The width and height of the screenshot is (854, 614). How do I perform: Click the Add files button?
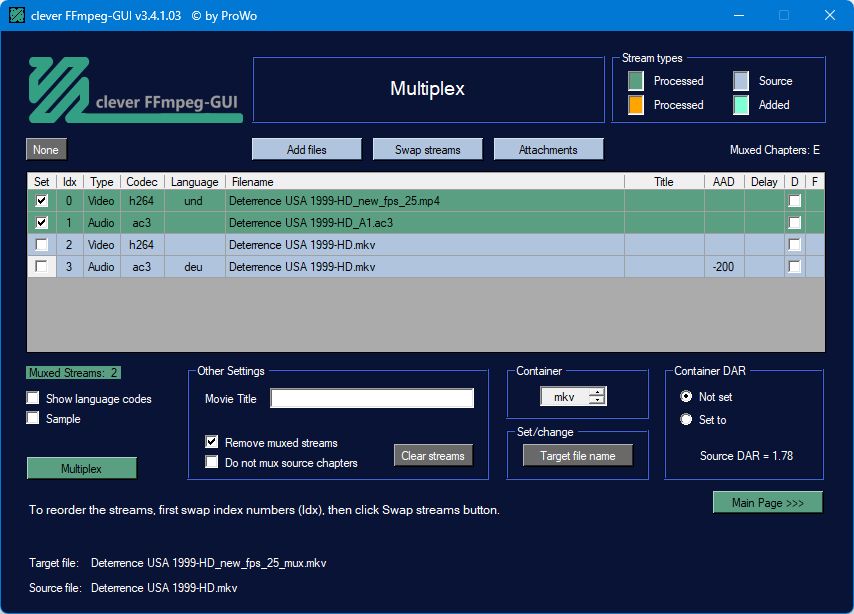click(x=306, y=150)
